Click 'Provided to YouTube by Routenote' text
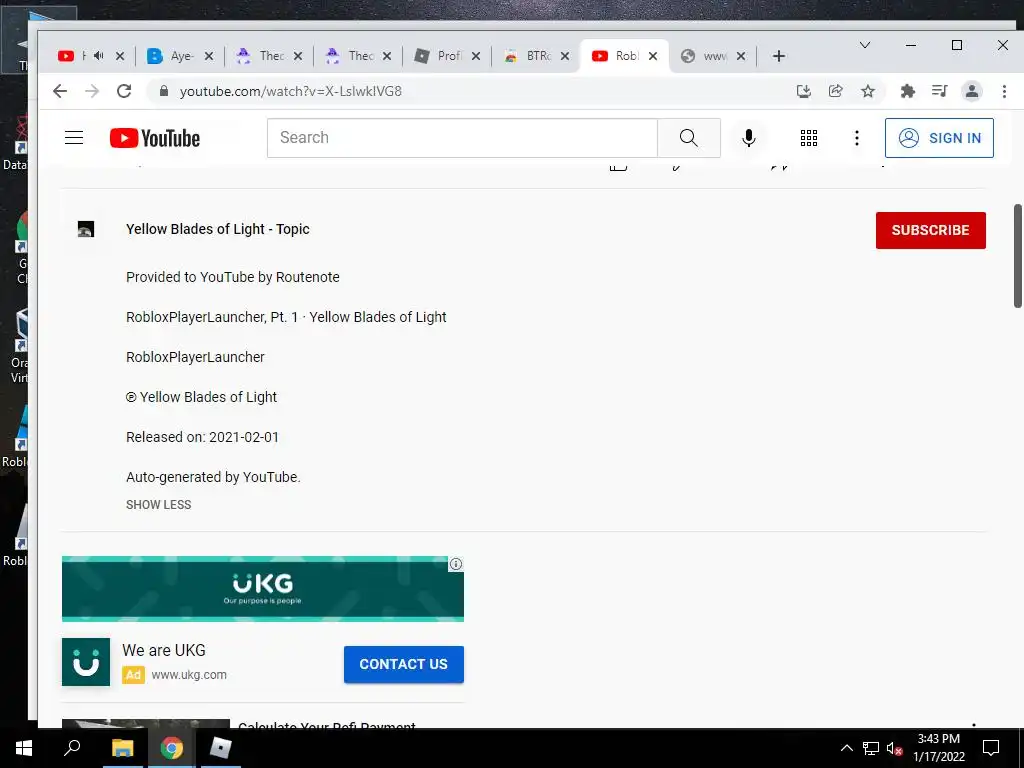The height and width of the screenshot is (768, 1024). coord(232,277)
